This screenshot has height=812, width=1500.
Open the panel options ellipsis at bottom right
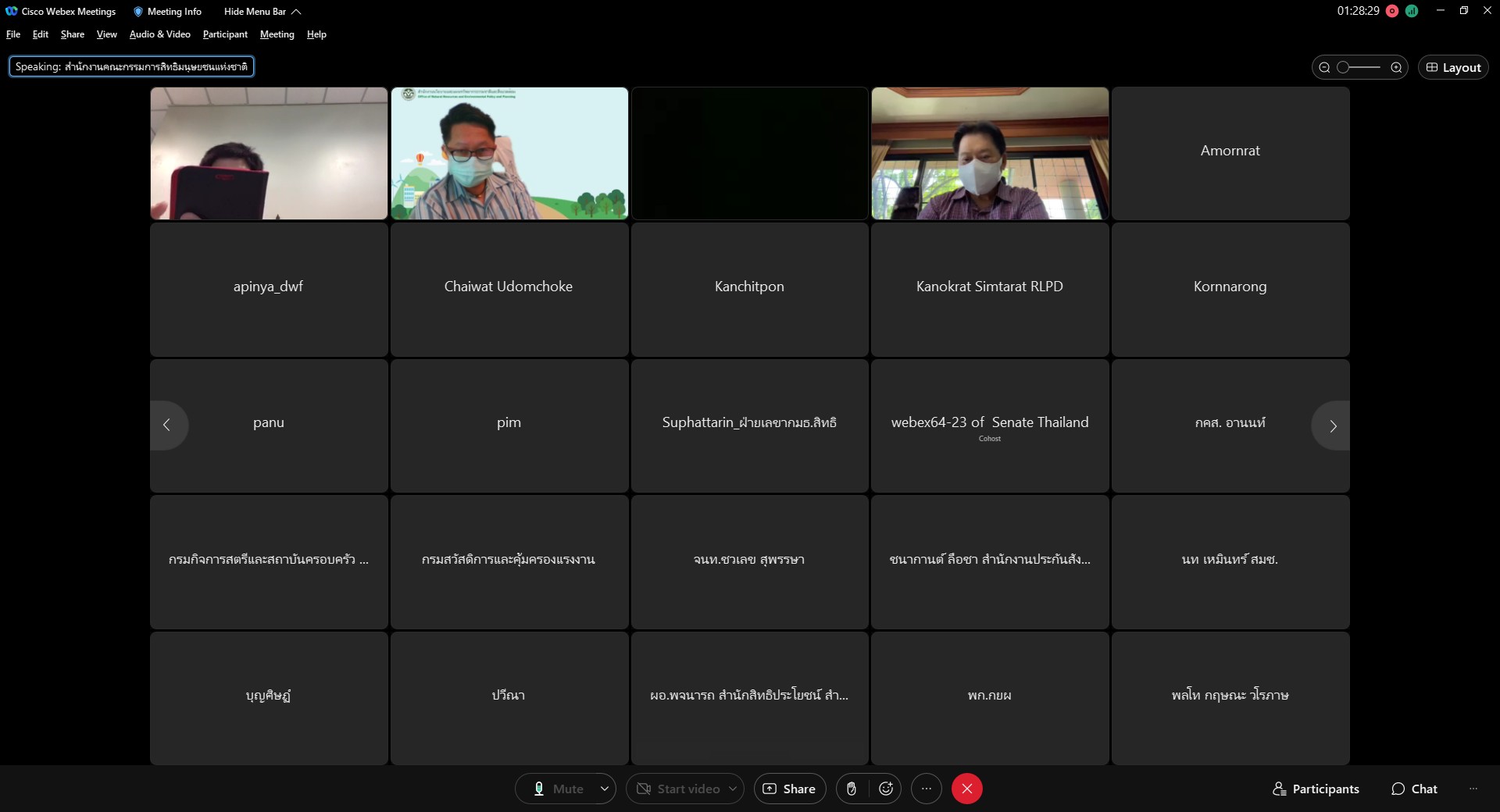click(1473, 789)
